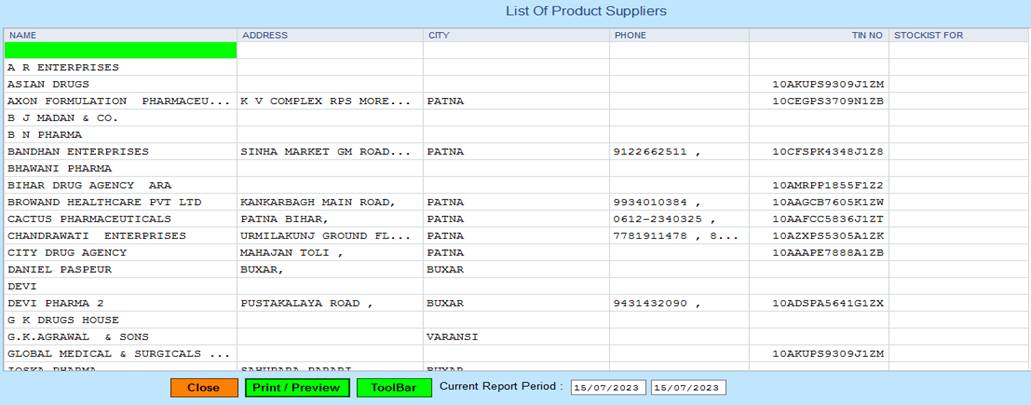1031x405 pixels.
Task: Click the ADDRESS column header
Action: 265,35
